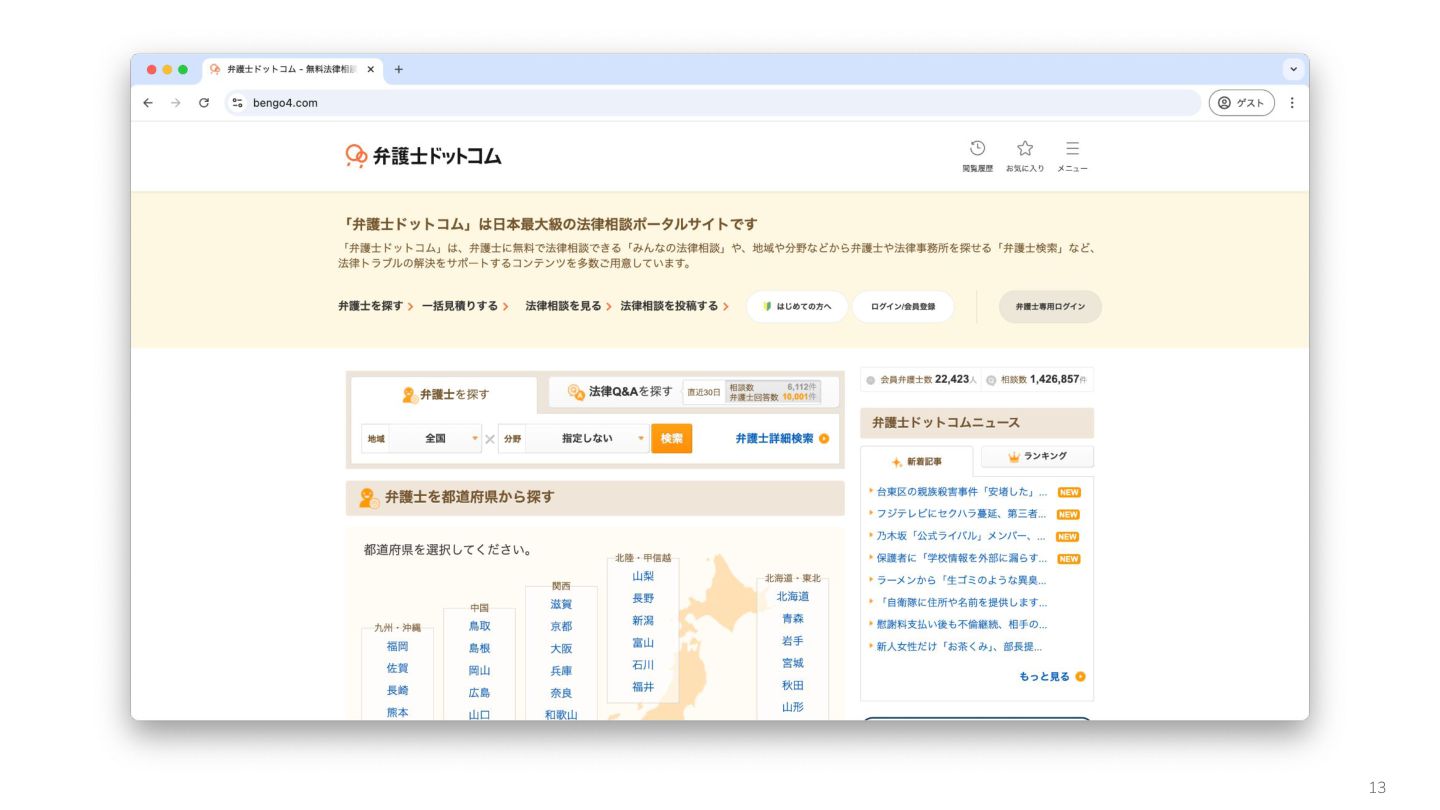Image resolution: width=1440 pixels, height=810 pixels.
Task: Select 京都 prefecture
Action: [561, 626]
